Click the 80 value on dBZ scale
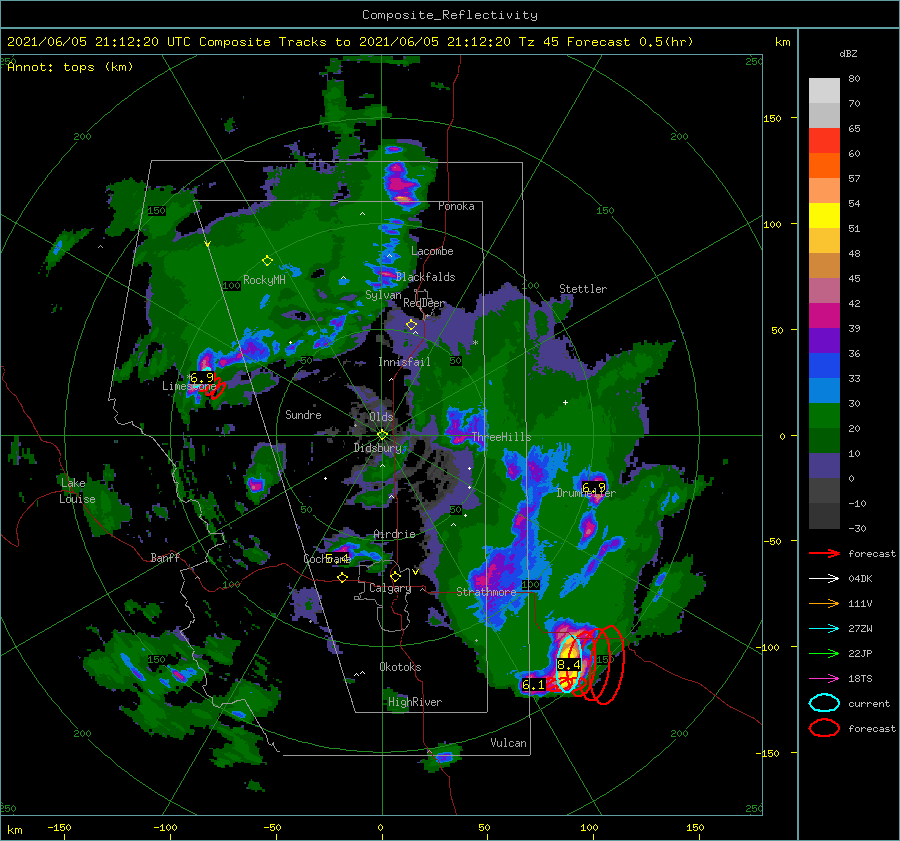The image size is (900, 841). 854,79
